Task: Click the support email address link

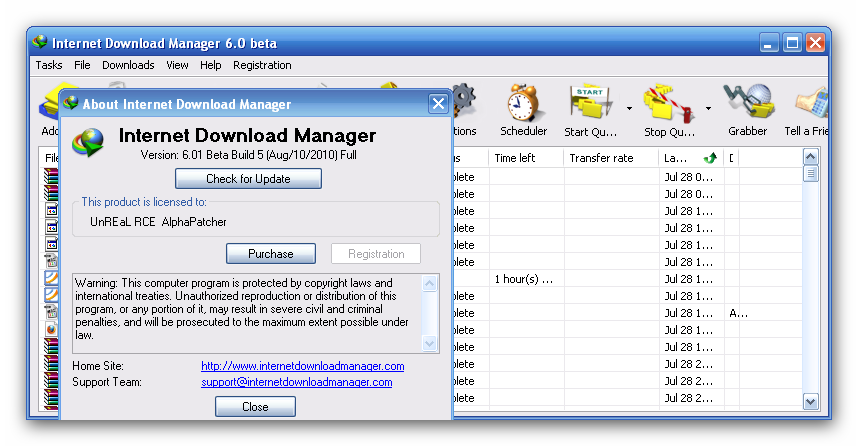Action: [296, 382]
